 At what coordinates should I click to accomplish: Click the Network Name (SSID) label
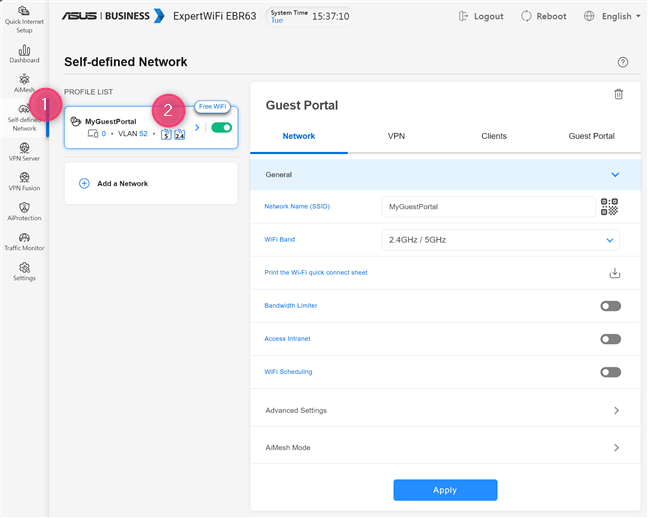coord(297,206)
